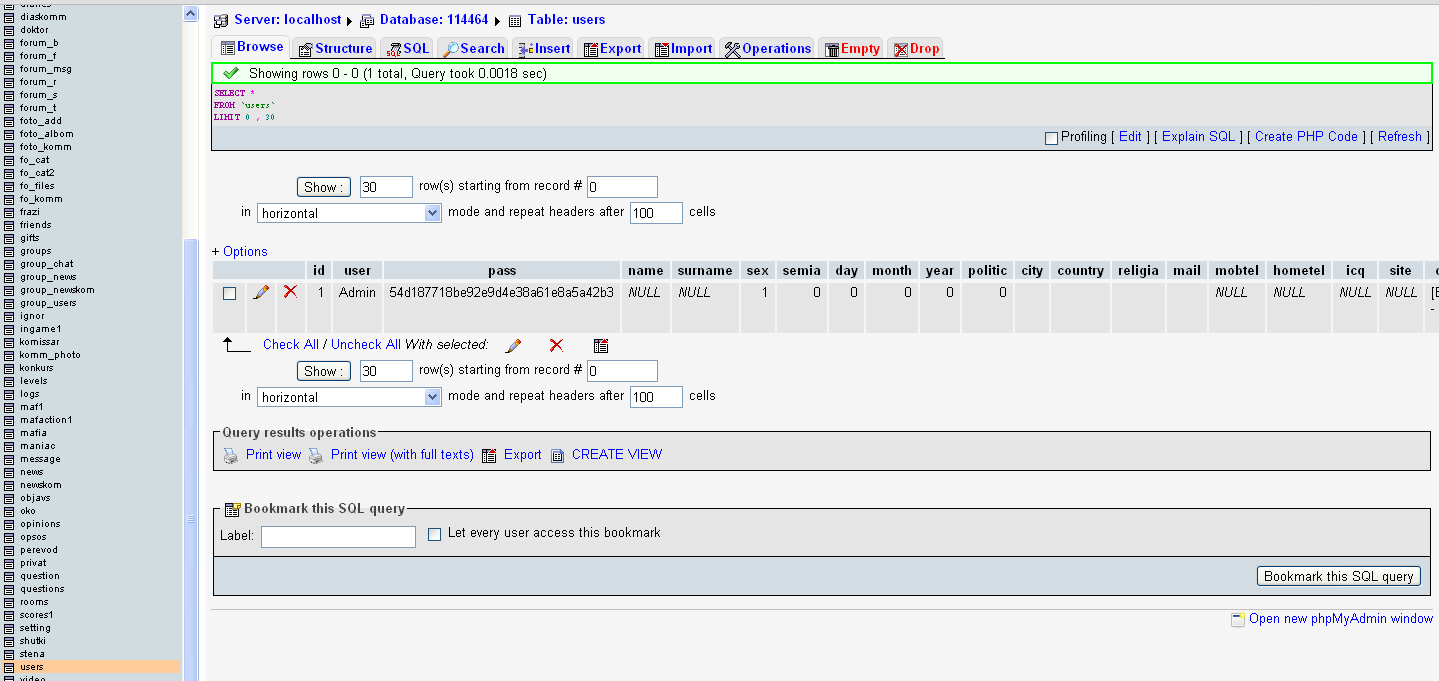This screenshot has width=1439, height=681.
Task: Click the printer icon beside Print view
Action: pyautogui.click(x=230, y=455)
